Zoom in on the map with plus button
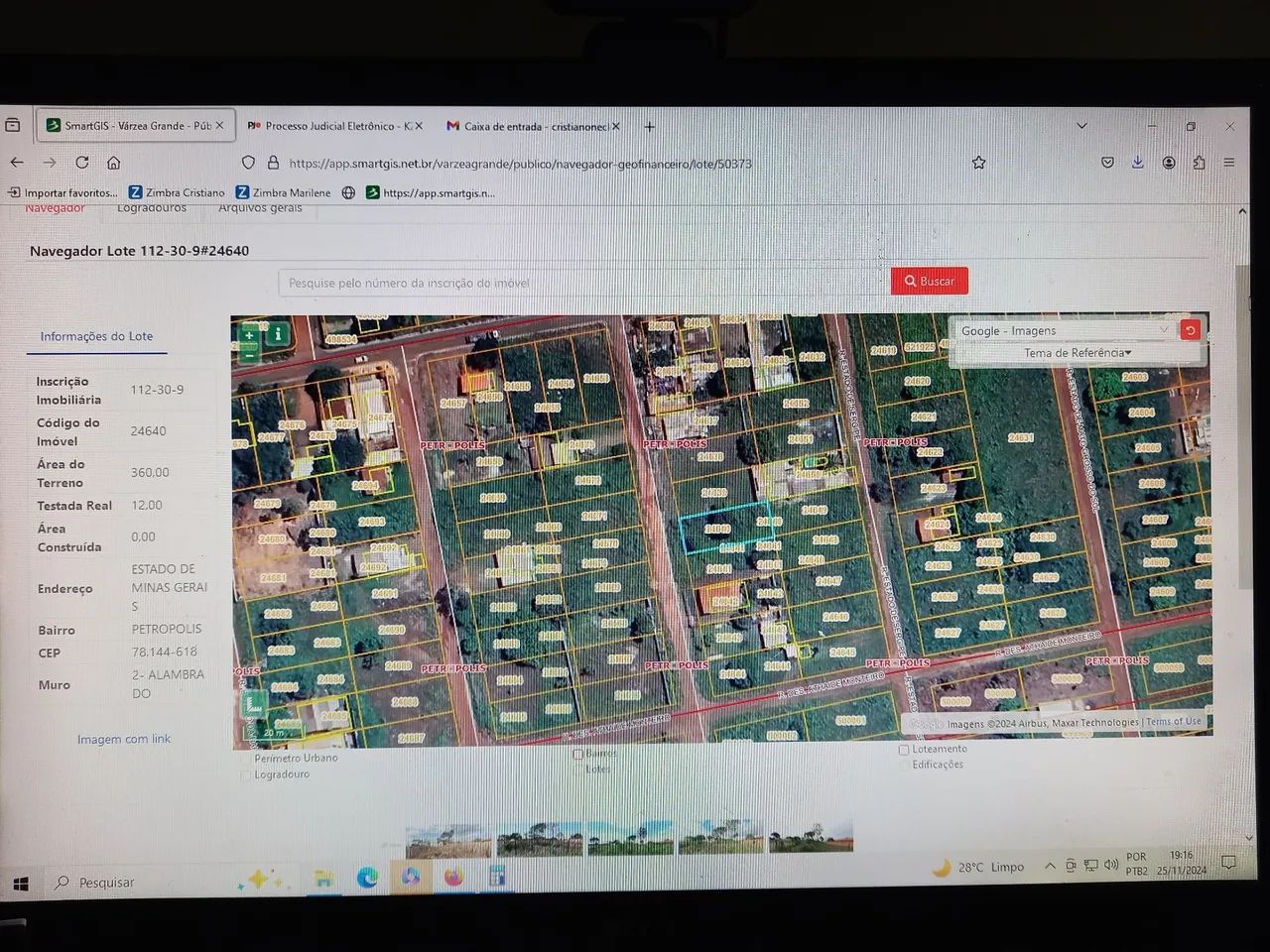The width and height of the screenshot is (1270, 952). 250,335
